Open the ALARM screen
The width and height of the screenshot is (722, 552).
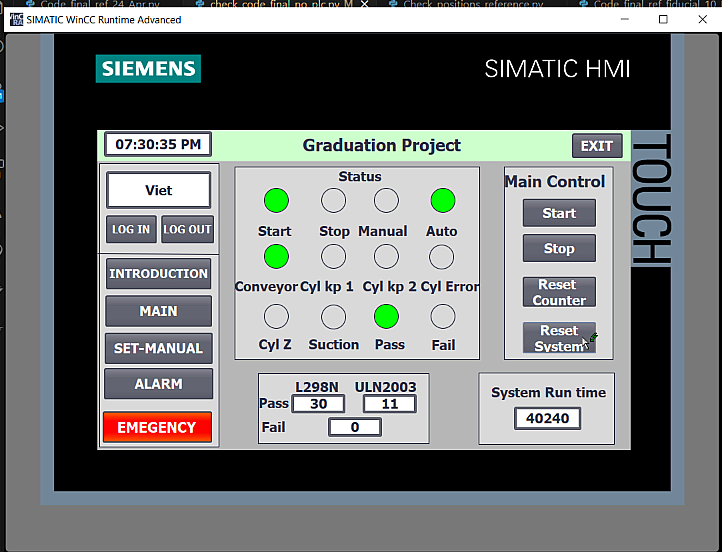[x=158, y=384]
